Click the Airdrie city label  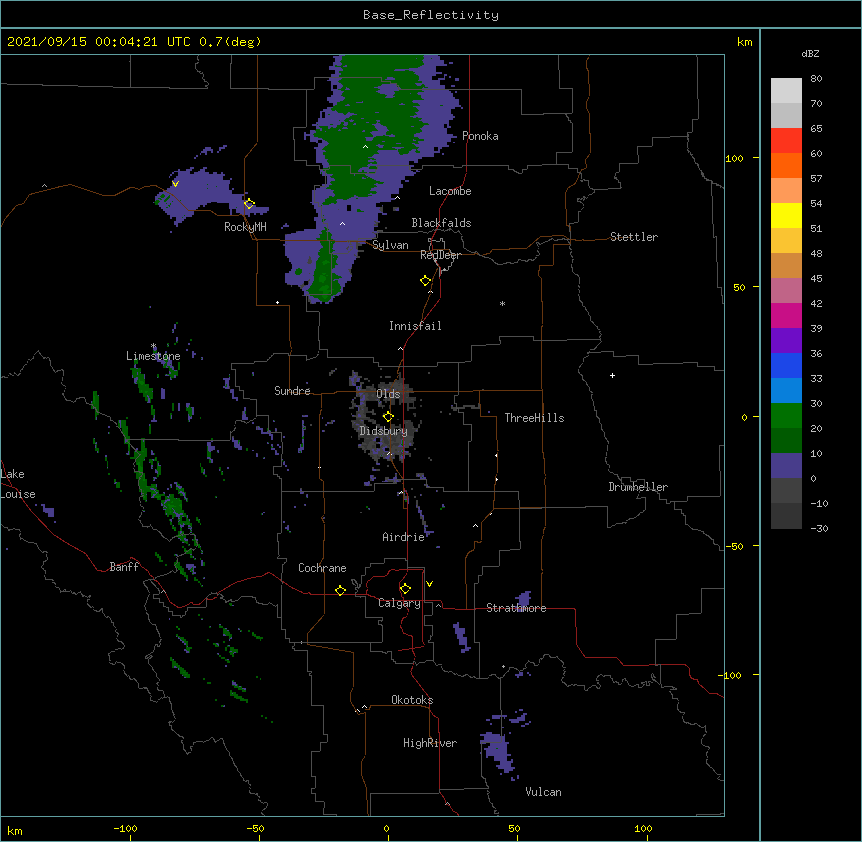coord(403,537)
